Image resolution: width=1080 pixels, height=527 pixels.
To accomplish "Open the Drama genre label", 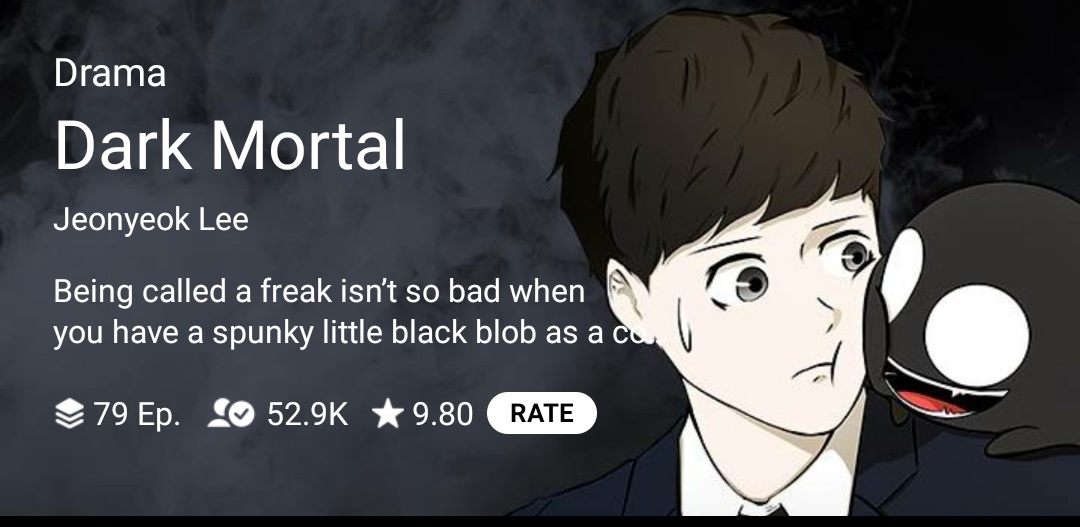I will pyautogui.click(x=110, y=72).
